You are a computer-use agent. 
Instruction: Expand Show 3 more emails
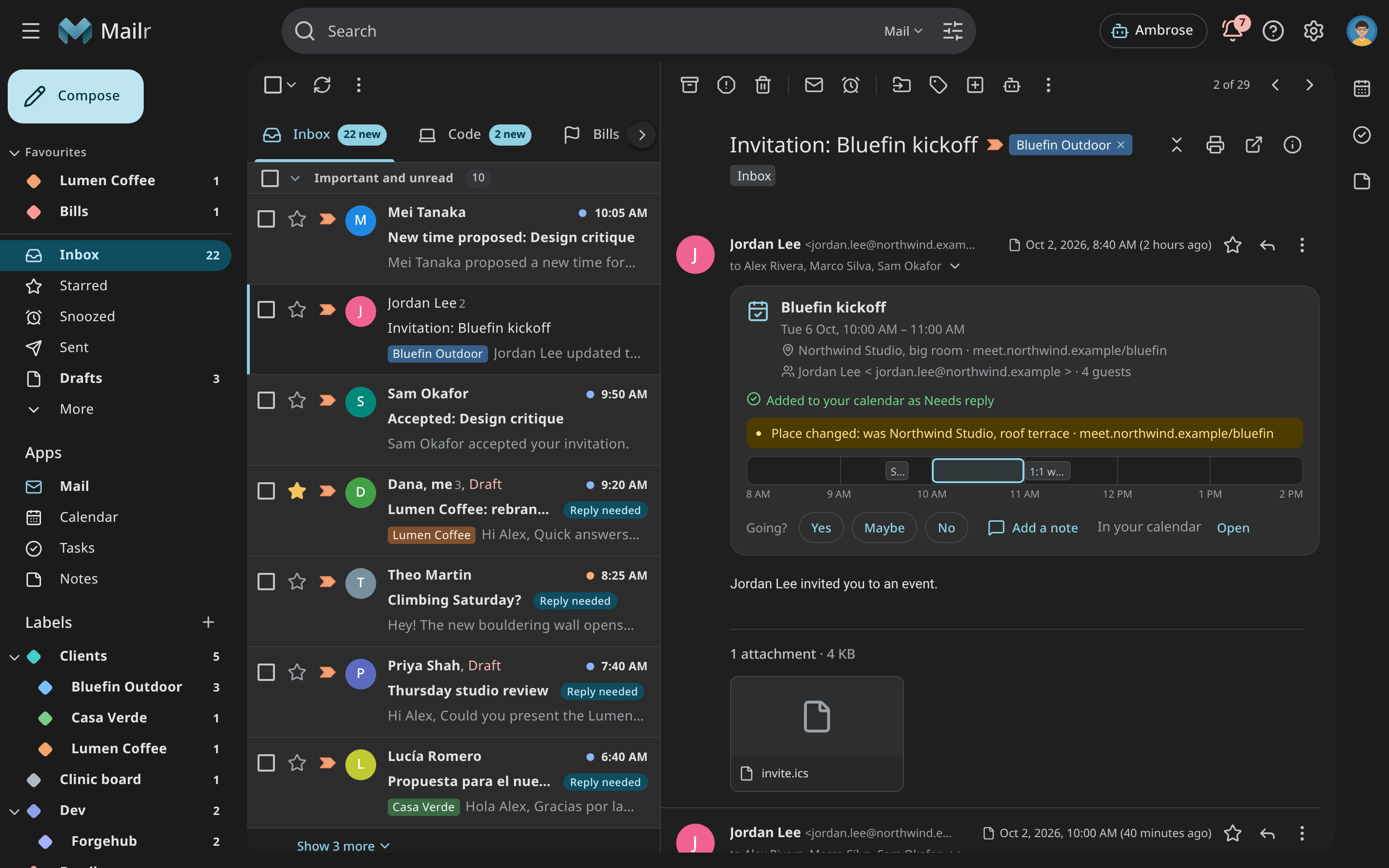(x=343, y=846)
